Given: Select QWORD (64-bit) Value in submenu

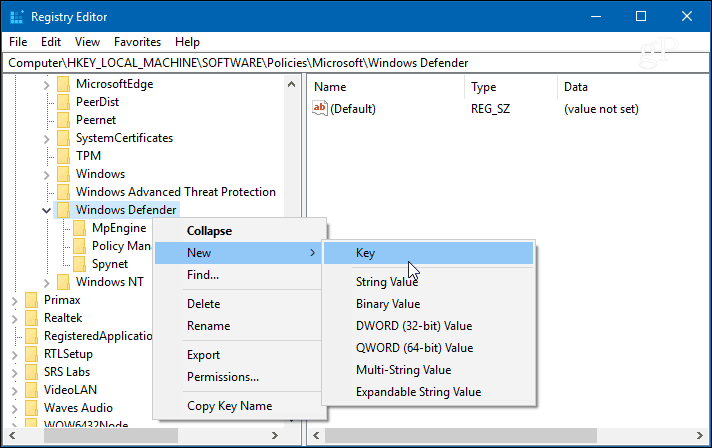Looking at the screenshot, I should pyautogui.click(x=429, y=348).
